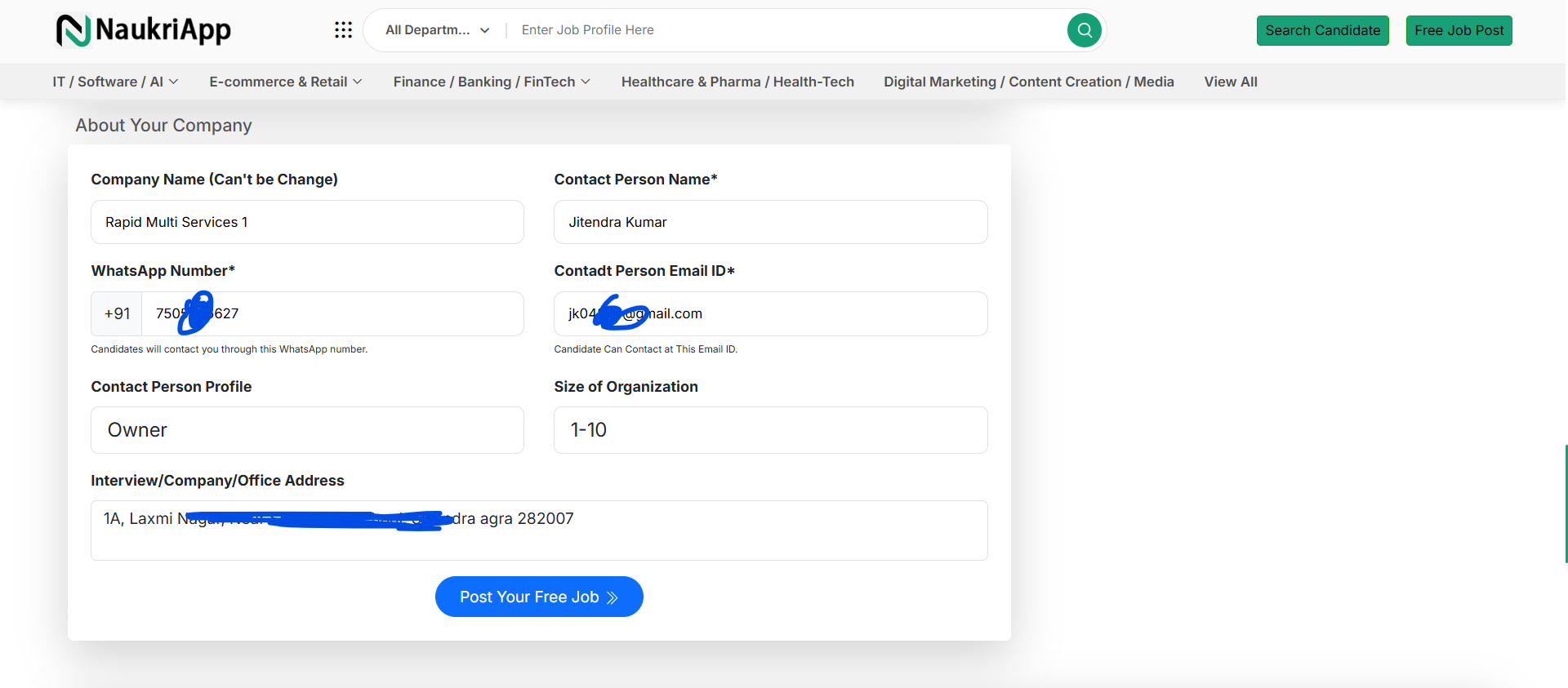This screenshot has height=688, width=1568.
Task: Click the Post Your Free Job button
Action: [x=539, y=597]
